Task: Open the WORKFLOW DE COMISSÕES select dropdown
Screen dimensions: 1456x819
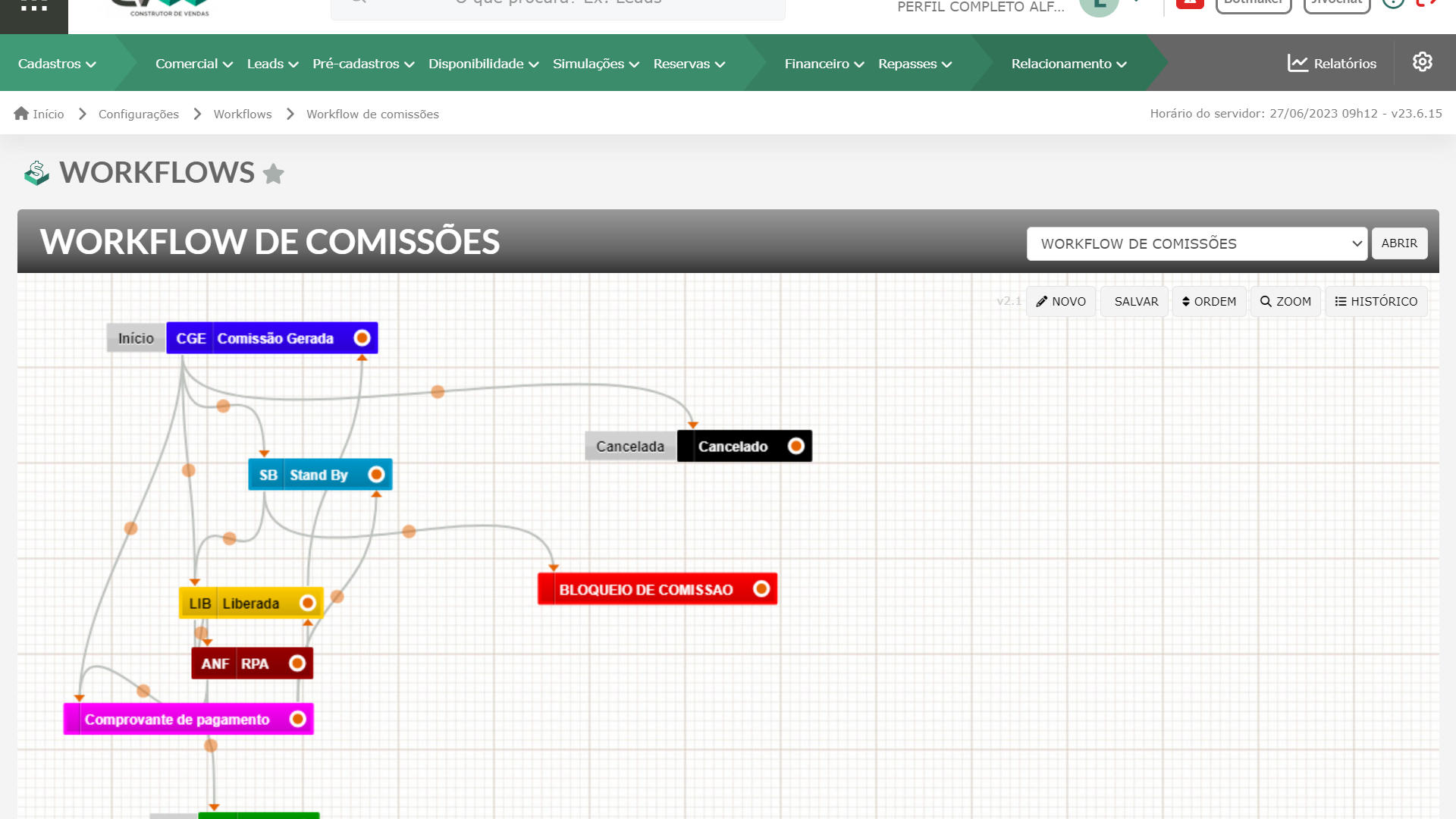Action: tap(1197, 244)
